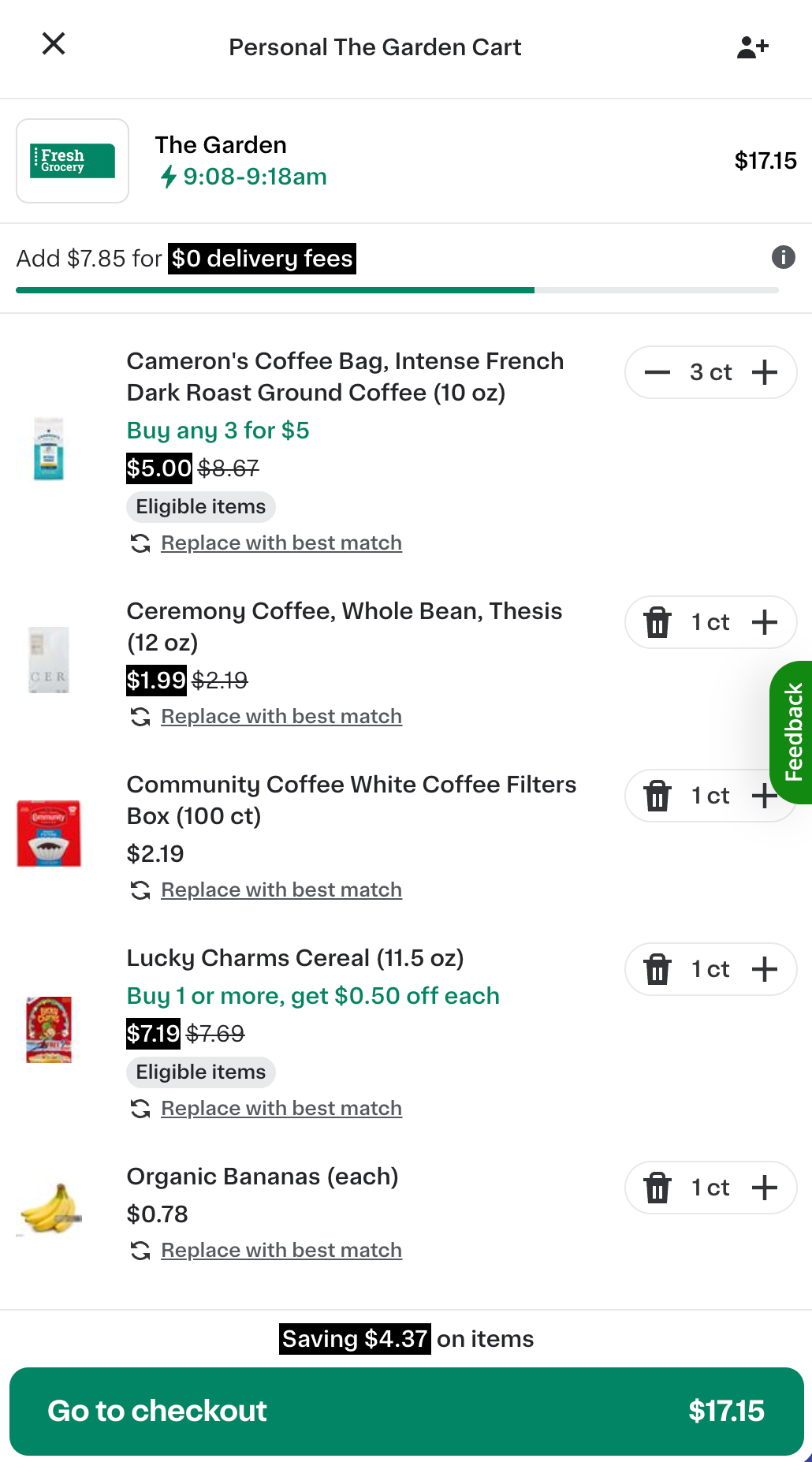Screen dimensions: 812x1462
Task: Select Replace with best match for bananas
Action: pos(281,1250)
